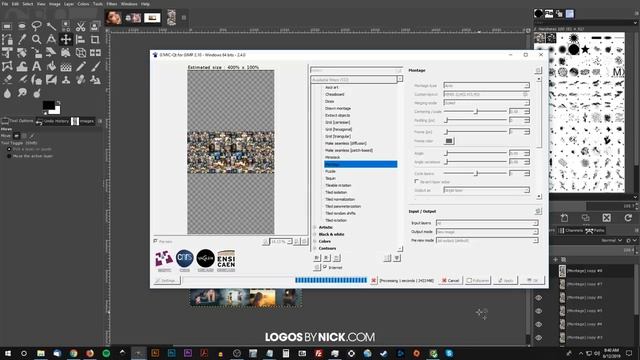Click the Cancel button
Screen dimensions: 640x360
coord(451,280)
